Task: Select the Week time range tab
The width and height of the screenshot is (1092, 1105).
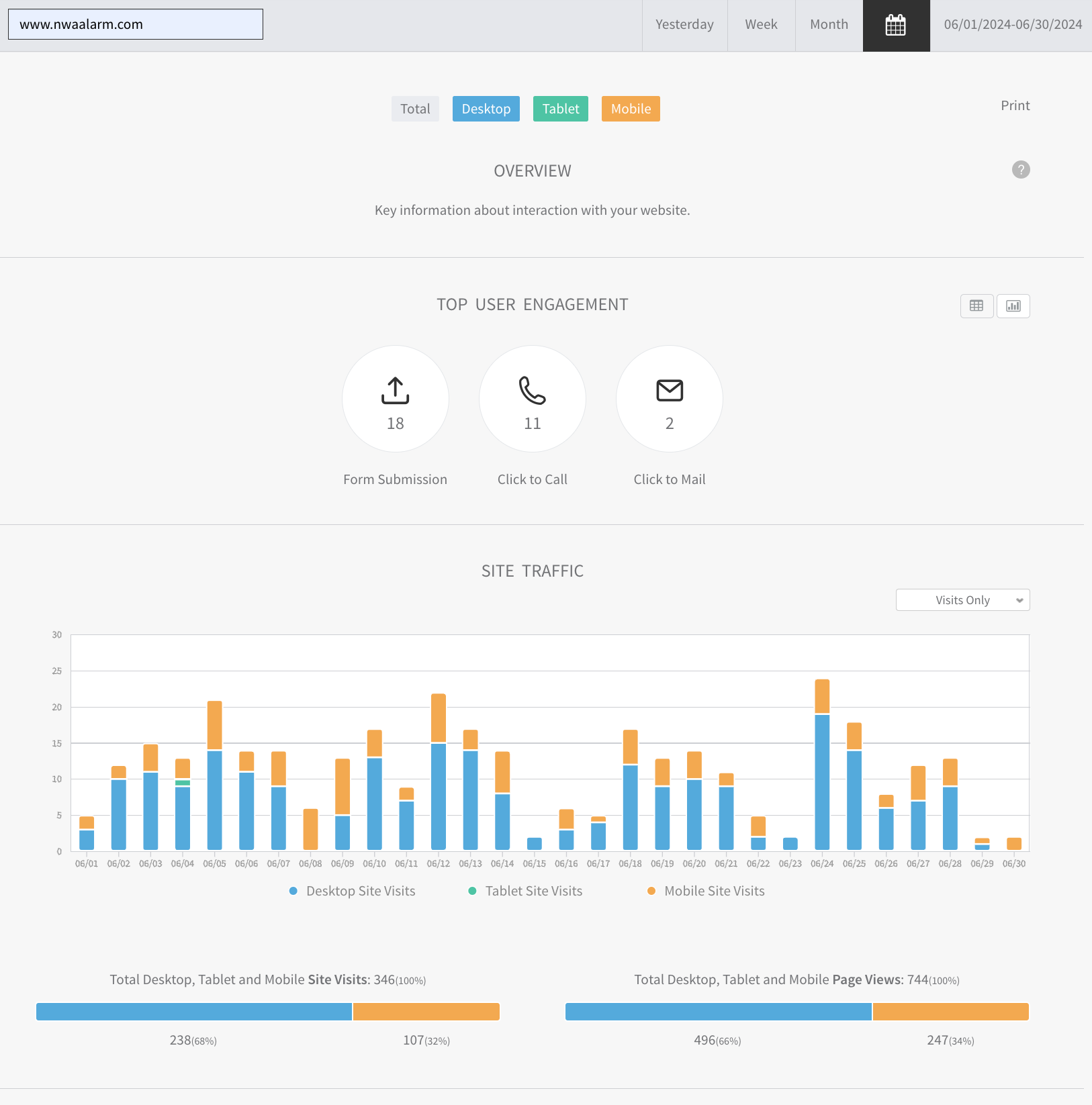Action: pos(761,25)
